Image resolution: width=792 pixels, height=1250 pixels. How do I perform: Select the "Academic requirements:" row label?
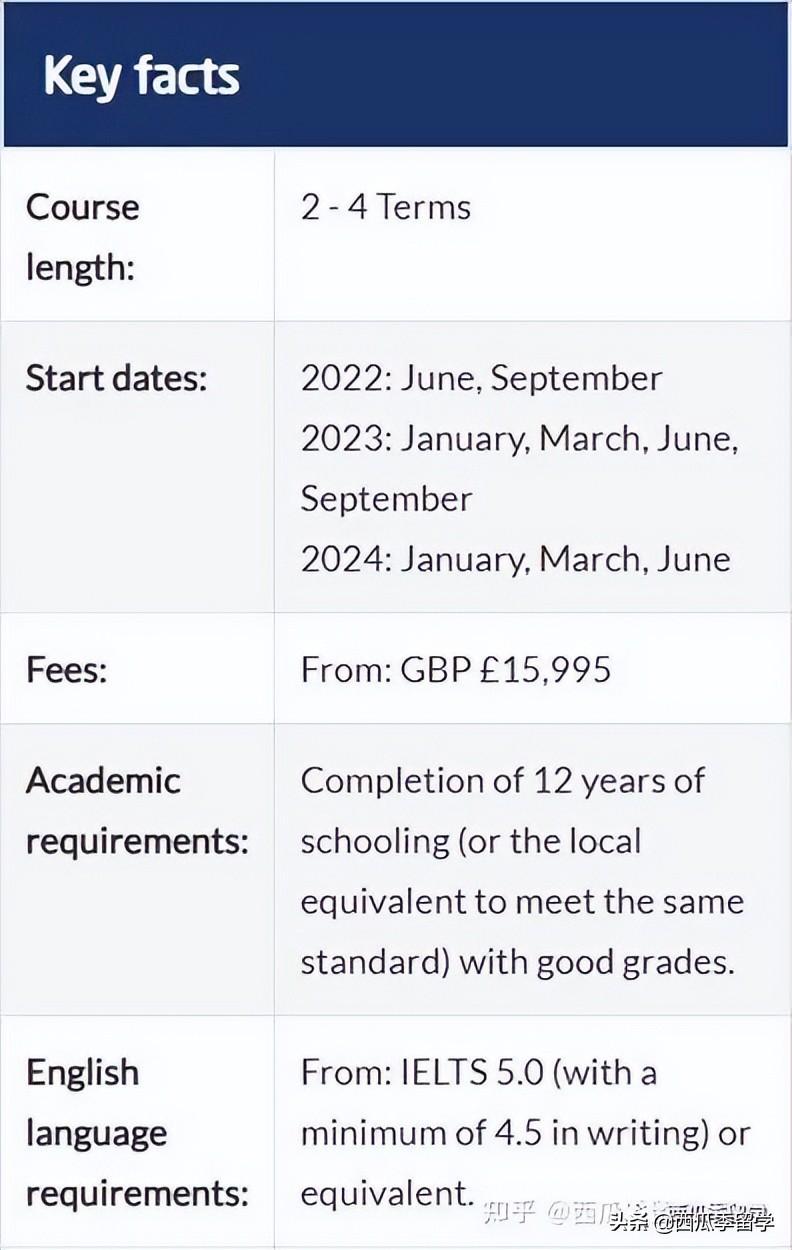point(137,810)
